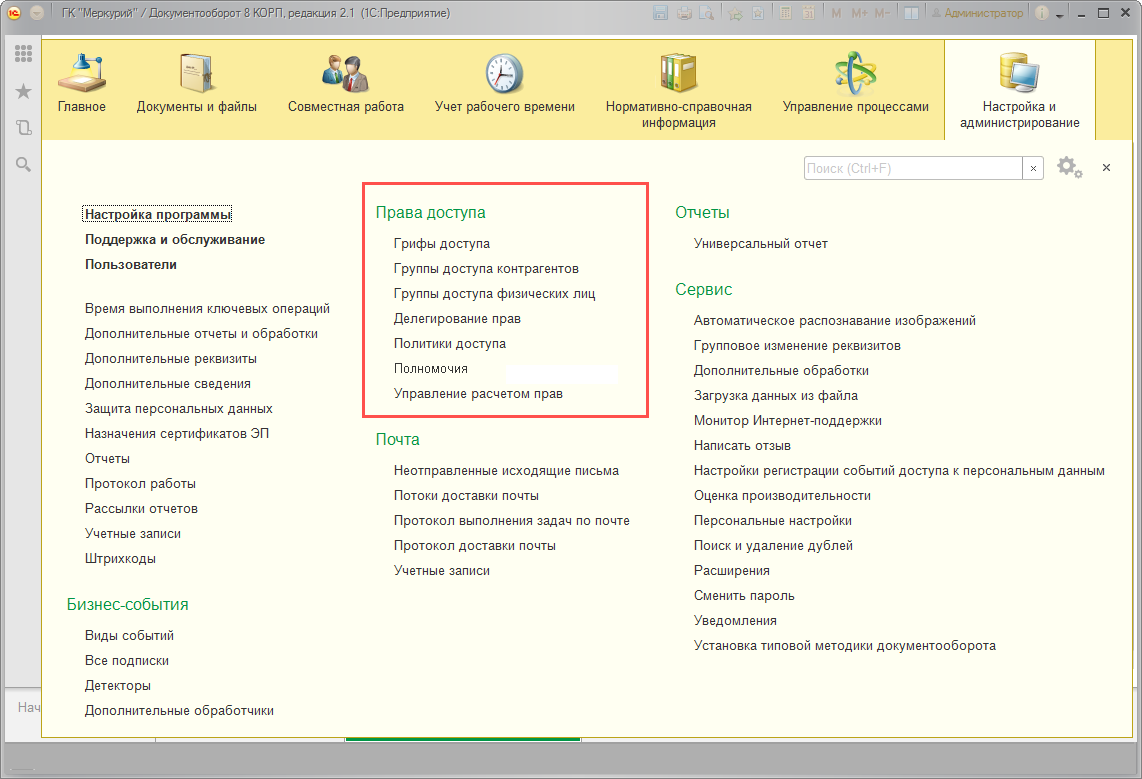Expand the gear settings menu near search

coord(1069,168)
